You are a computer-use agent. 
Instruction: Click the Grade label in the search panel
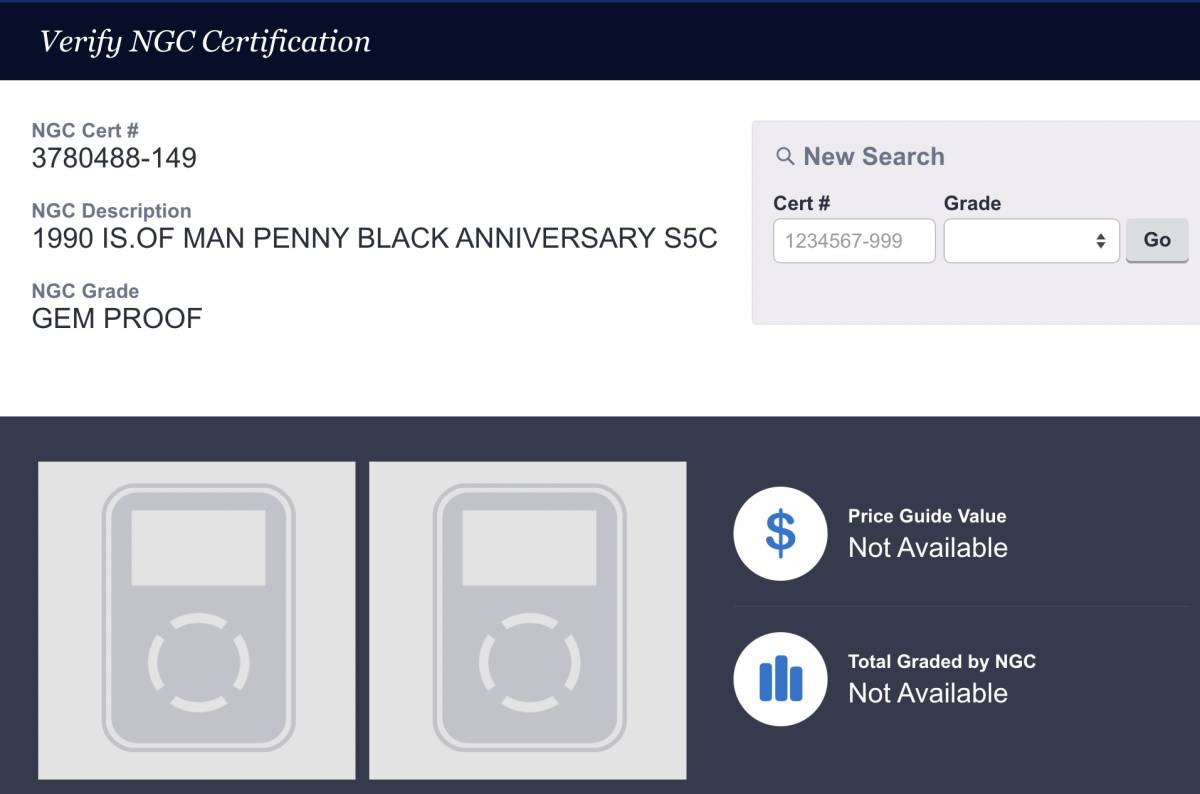[x=972, y=203]
